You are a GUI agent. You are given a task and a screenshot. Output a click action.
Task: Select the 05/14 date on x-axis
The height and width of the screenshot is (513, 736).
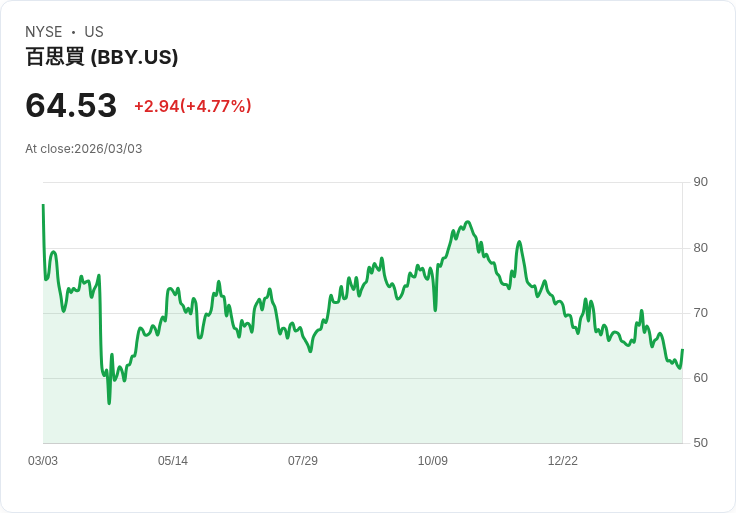173,461
